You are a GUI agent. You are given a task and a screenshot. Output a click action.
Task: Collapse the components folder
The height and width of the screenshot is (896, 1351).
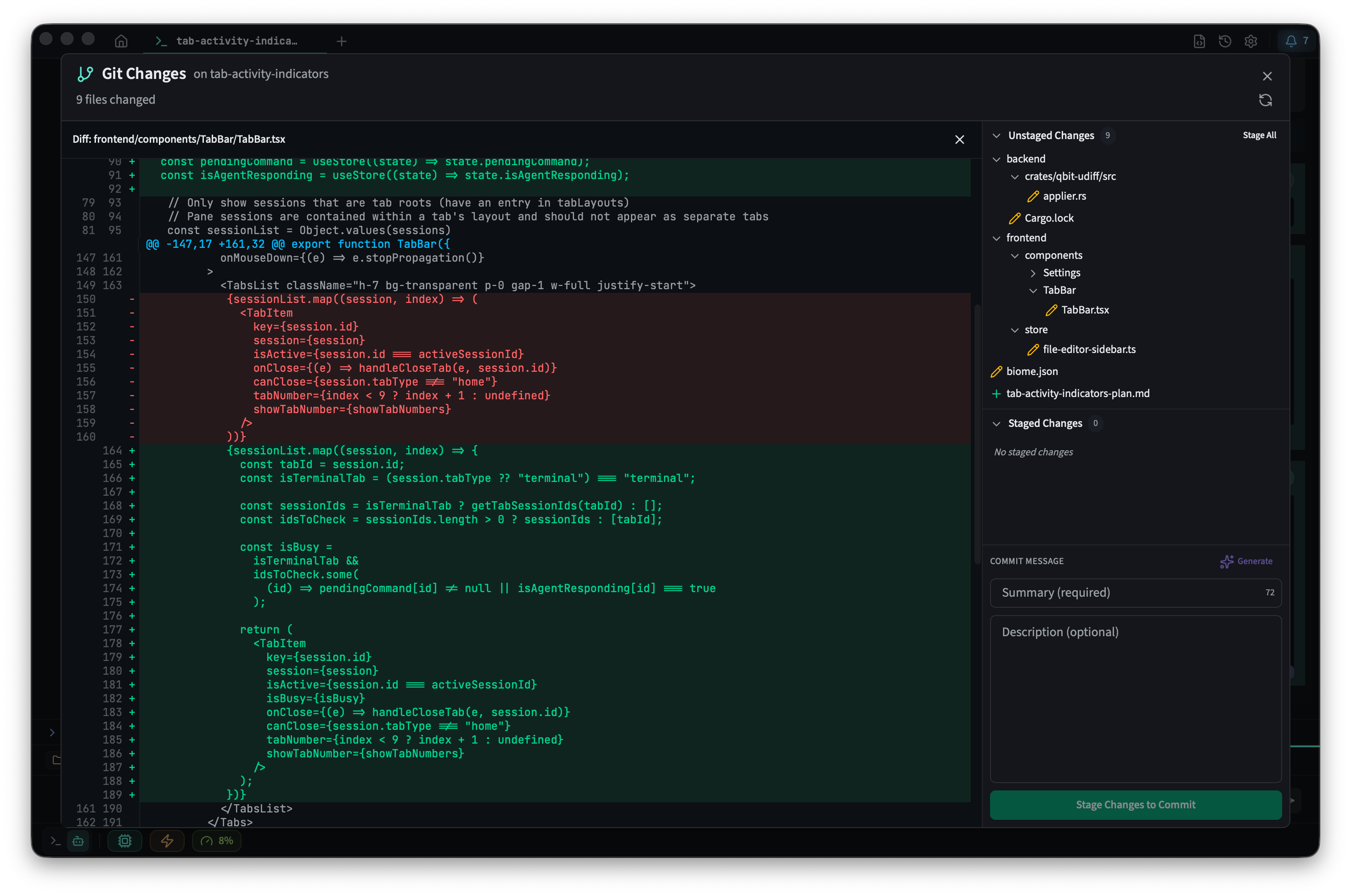coord(1014,256)
